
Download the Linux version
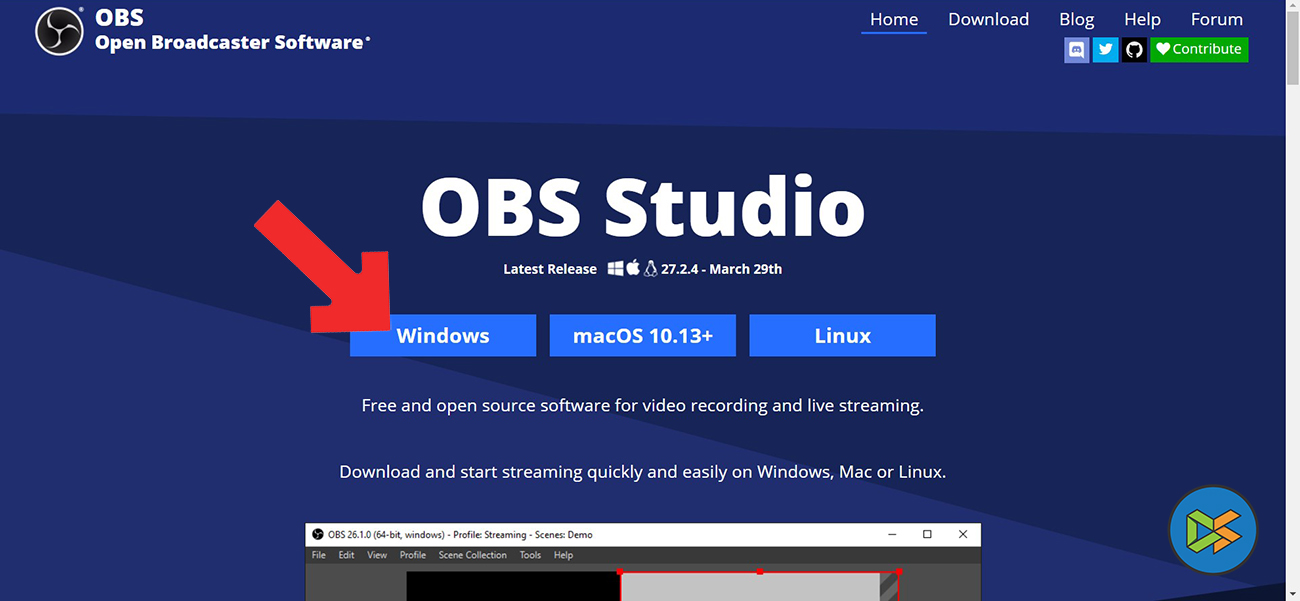click(843, 336)
